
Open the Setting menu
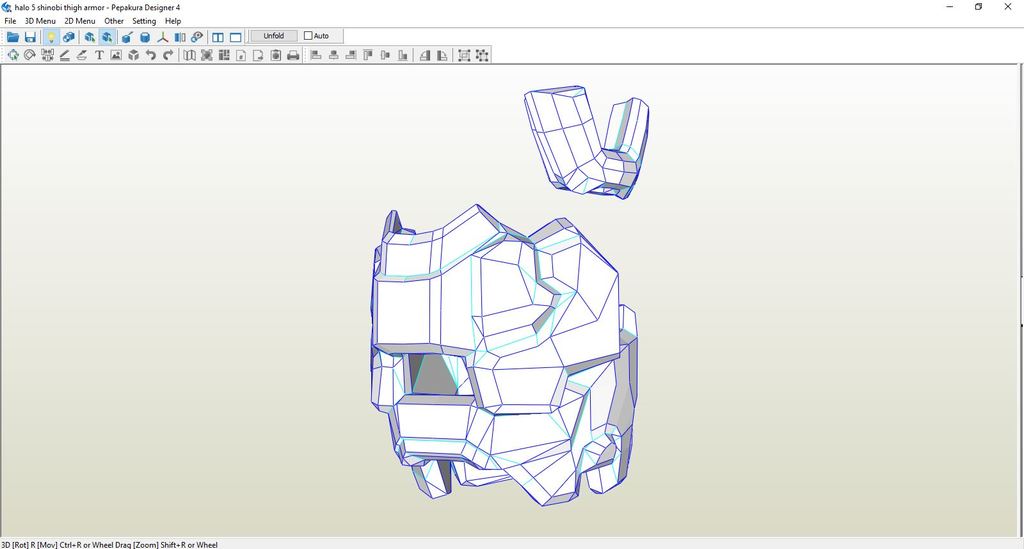[144, 21]
